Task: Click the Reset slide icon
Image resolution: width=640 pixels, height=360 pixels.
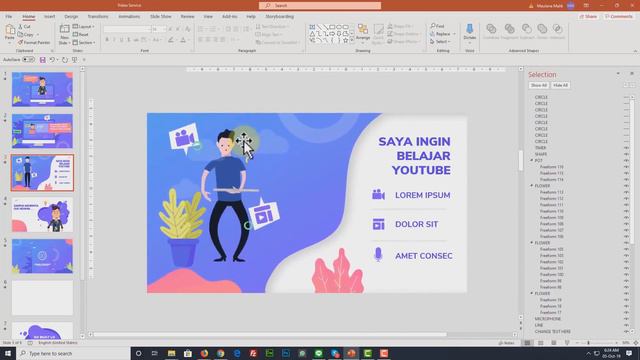Action: (x=76, y=34)
